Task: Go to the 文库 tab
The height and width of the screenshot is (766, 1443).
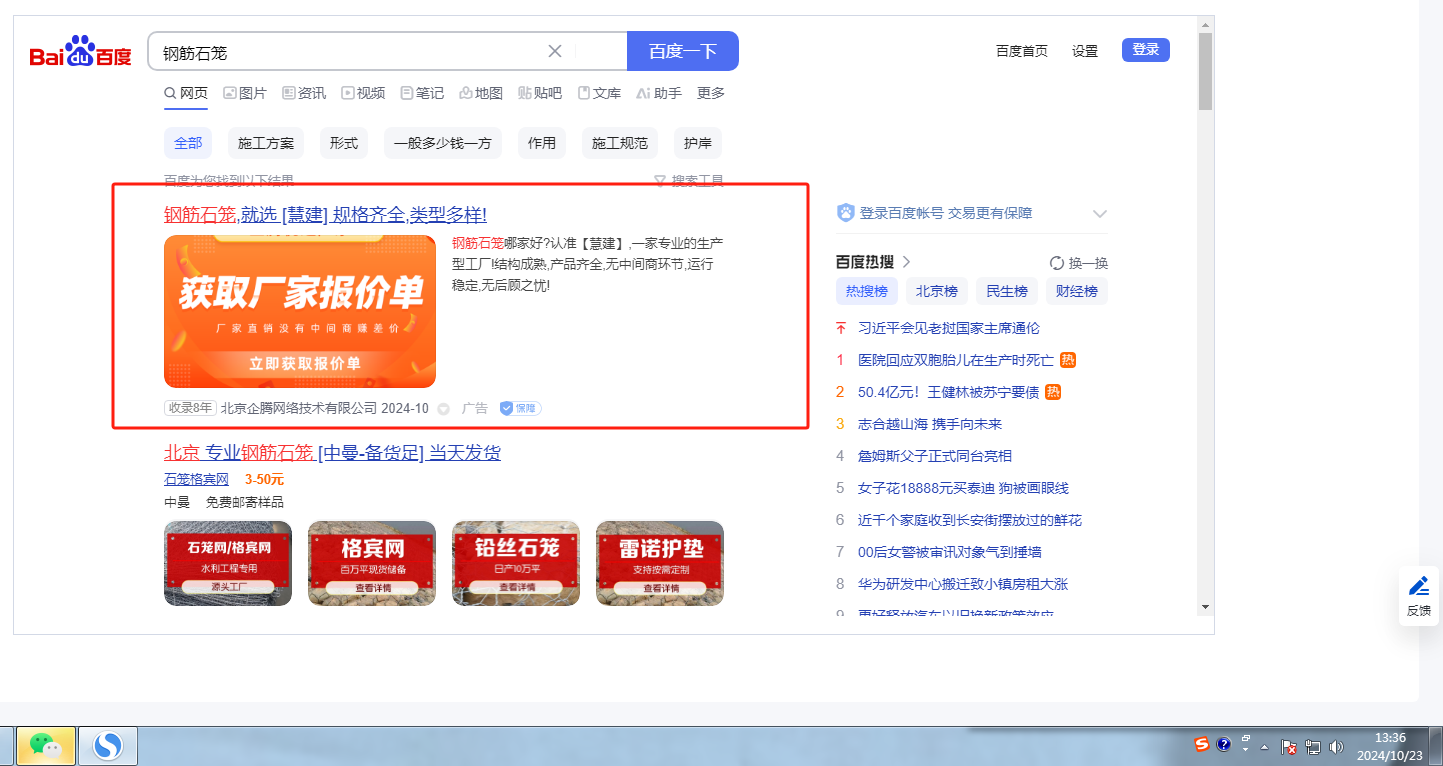Action: tap(599, 93)
